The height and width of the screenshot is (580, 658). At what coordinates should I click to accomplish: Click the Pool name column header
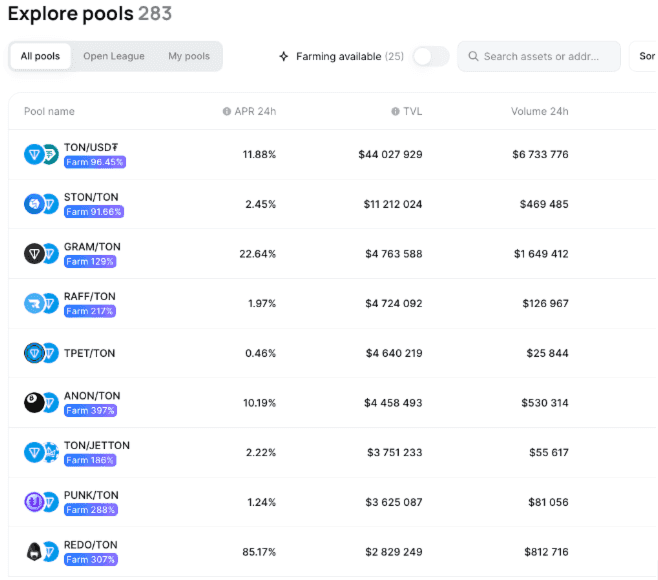(49, 111)
